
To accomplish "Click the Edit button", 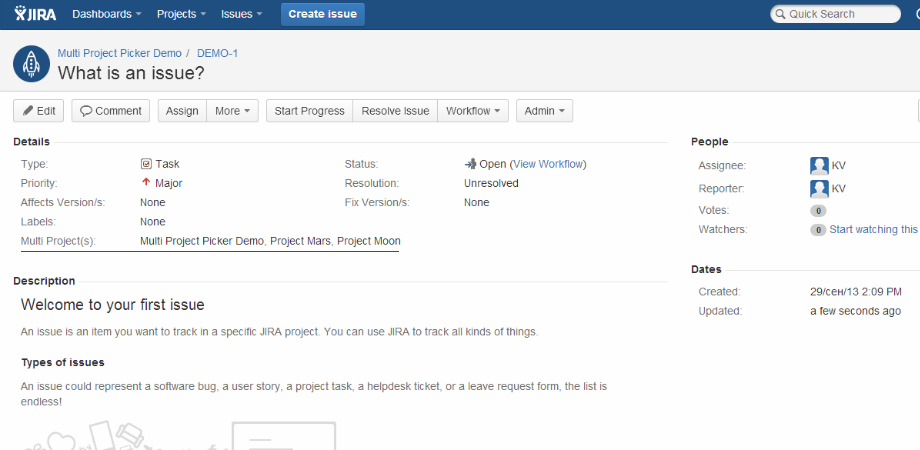I will pyautogui.click(x=39, y=111).
